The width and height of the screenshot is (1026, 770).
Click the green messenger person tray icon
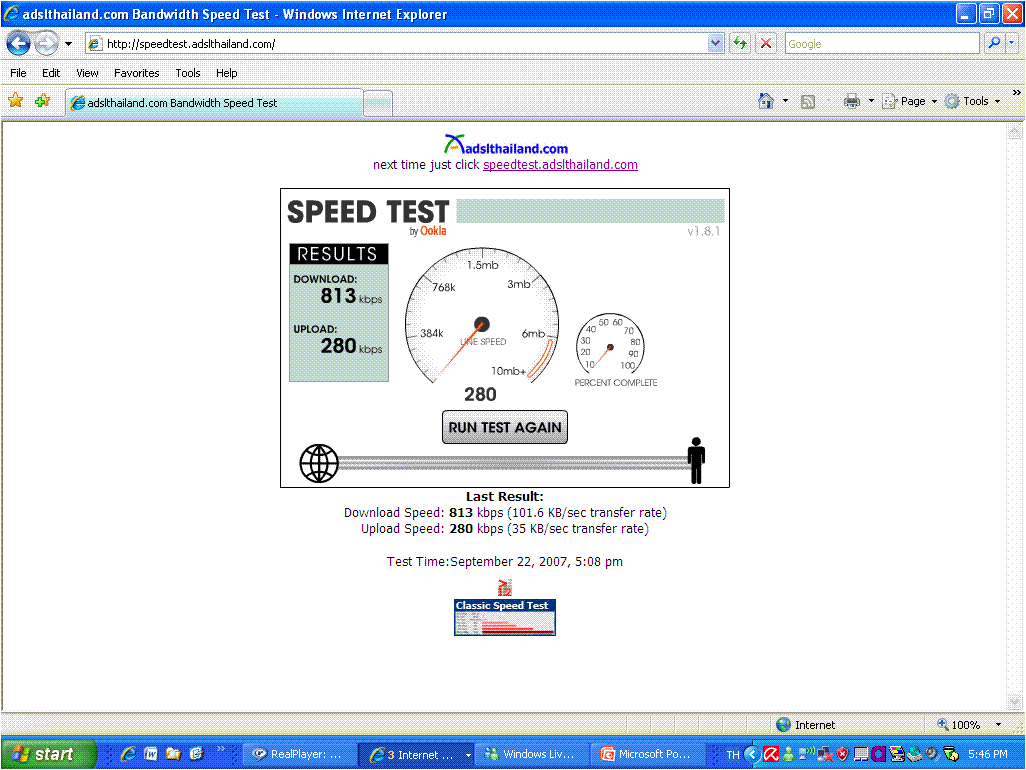[x=788, y=754]
